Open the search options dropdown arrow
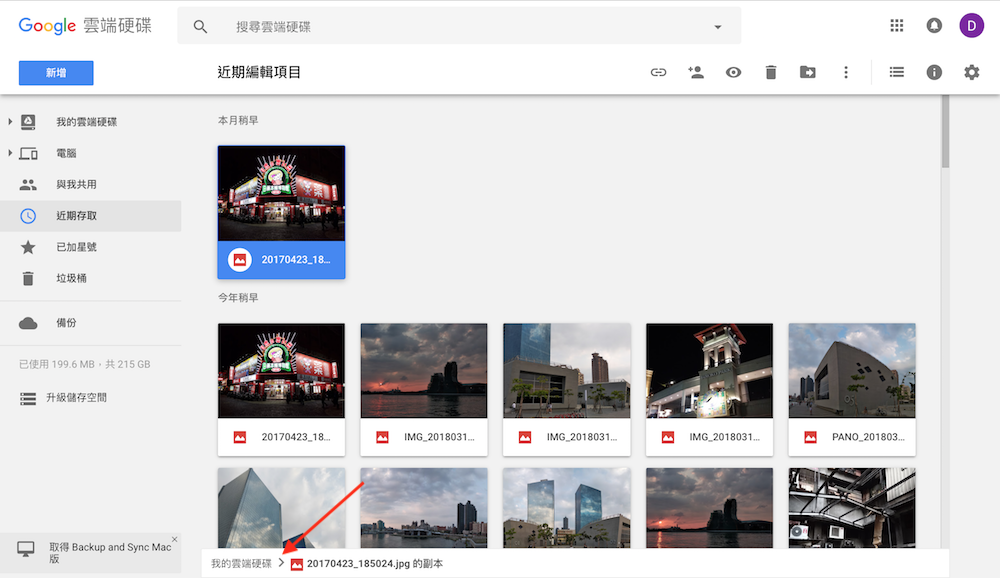This screenshot has width=1000, height=578. point(717,27)
